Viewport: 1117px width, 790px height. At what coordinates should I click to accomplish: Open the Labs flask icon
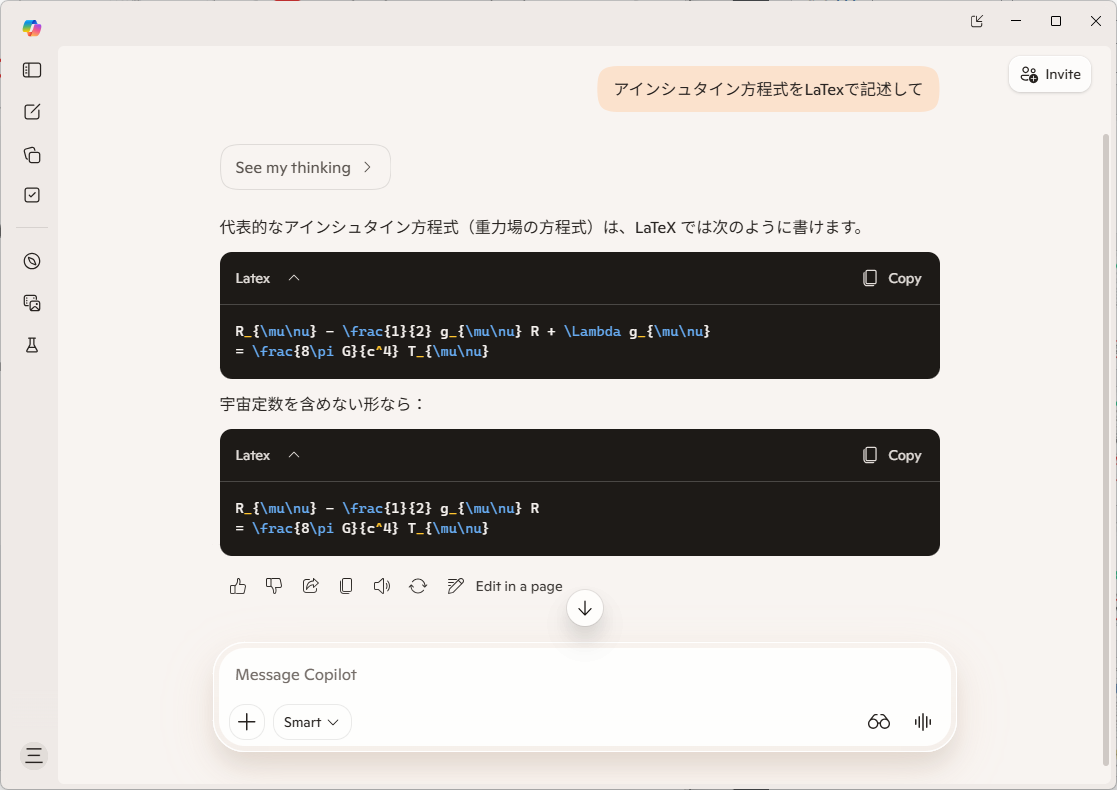point(32,345)
